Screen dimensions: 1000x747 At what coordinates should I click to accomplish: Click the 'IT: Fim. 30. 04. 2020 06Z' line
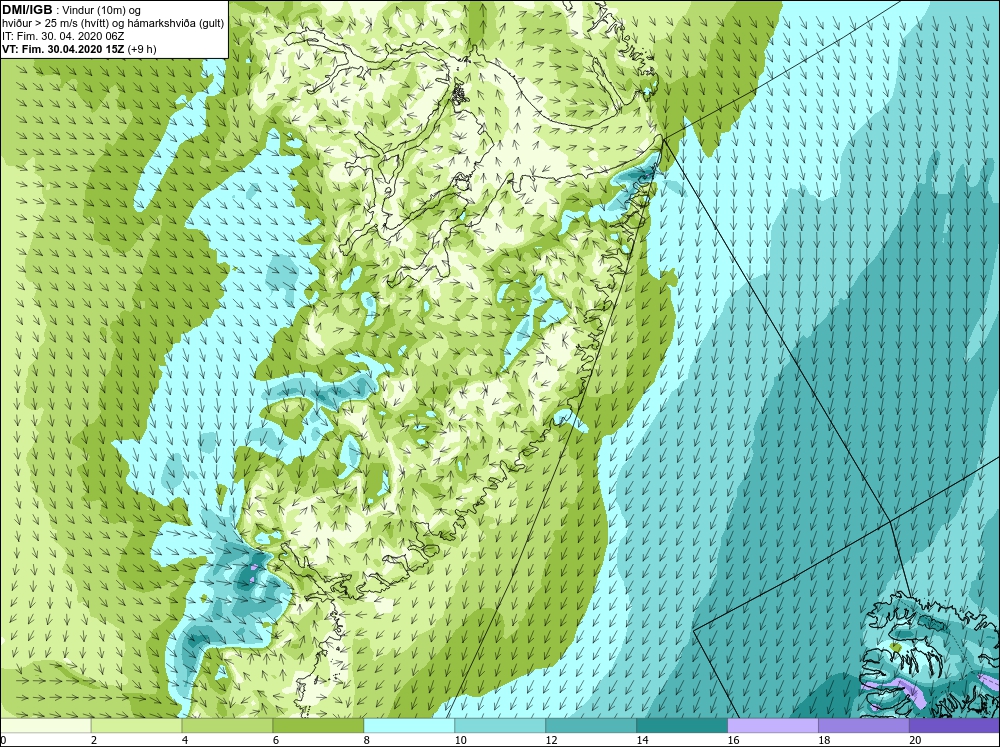click(x=63, y=36)
